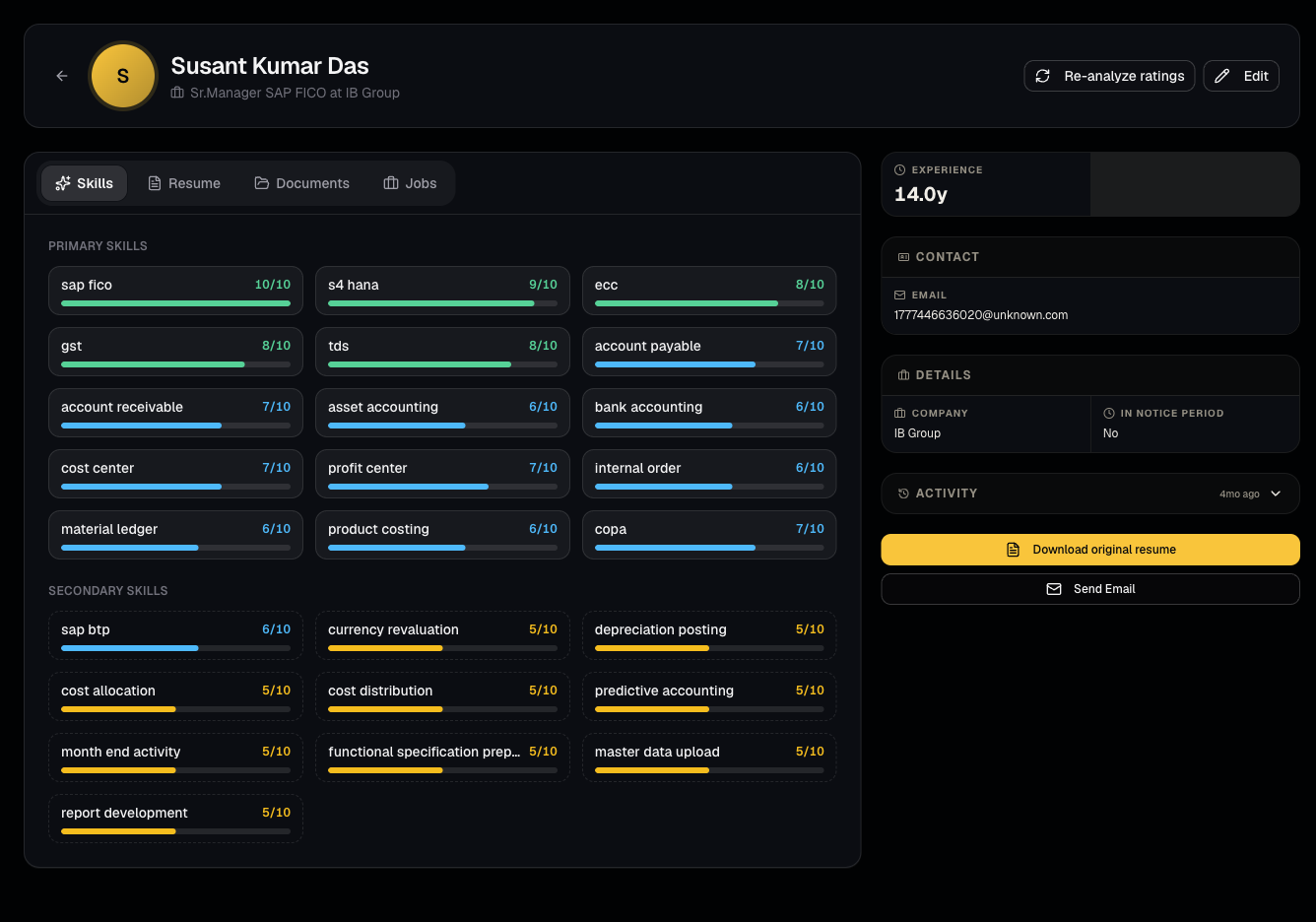1316x922 pixels.
Task: Open the Documents tab
Action: (x=302, y=183)
